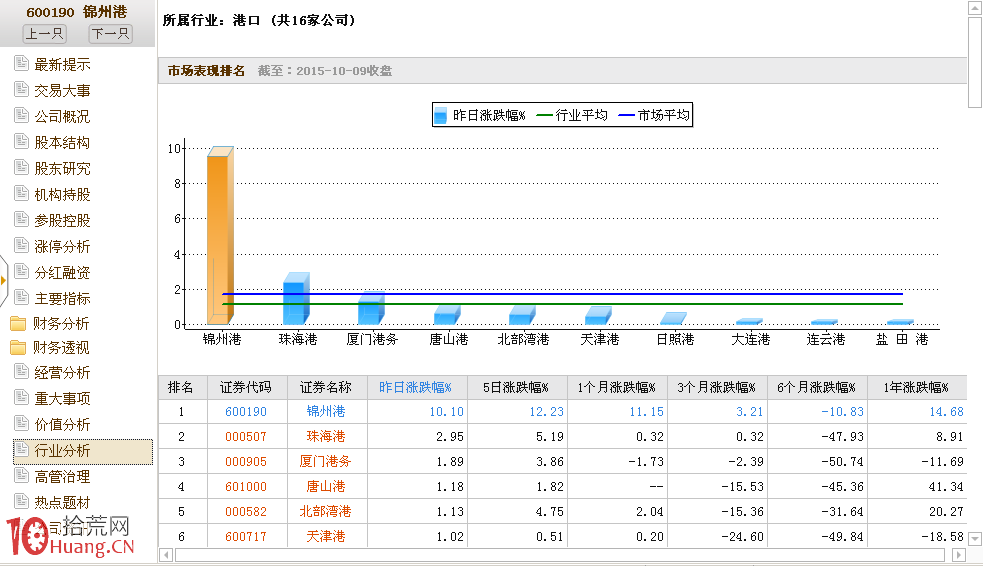Open 最新提示 page icon in sidebar
983x566 pixels.
click(x=21, y=63)
